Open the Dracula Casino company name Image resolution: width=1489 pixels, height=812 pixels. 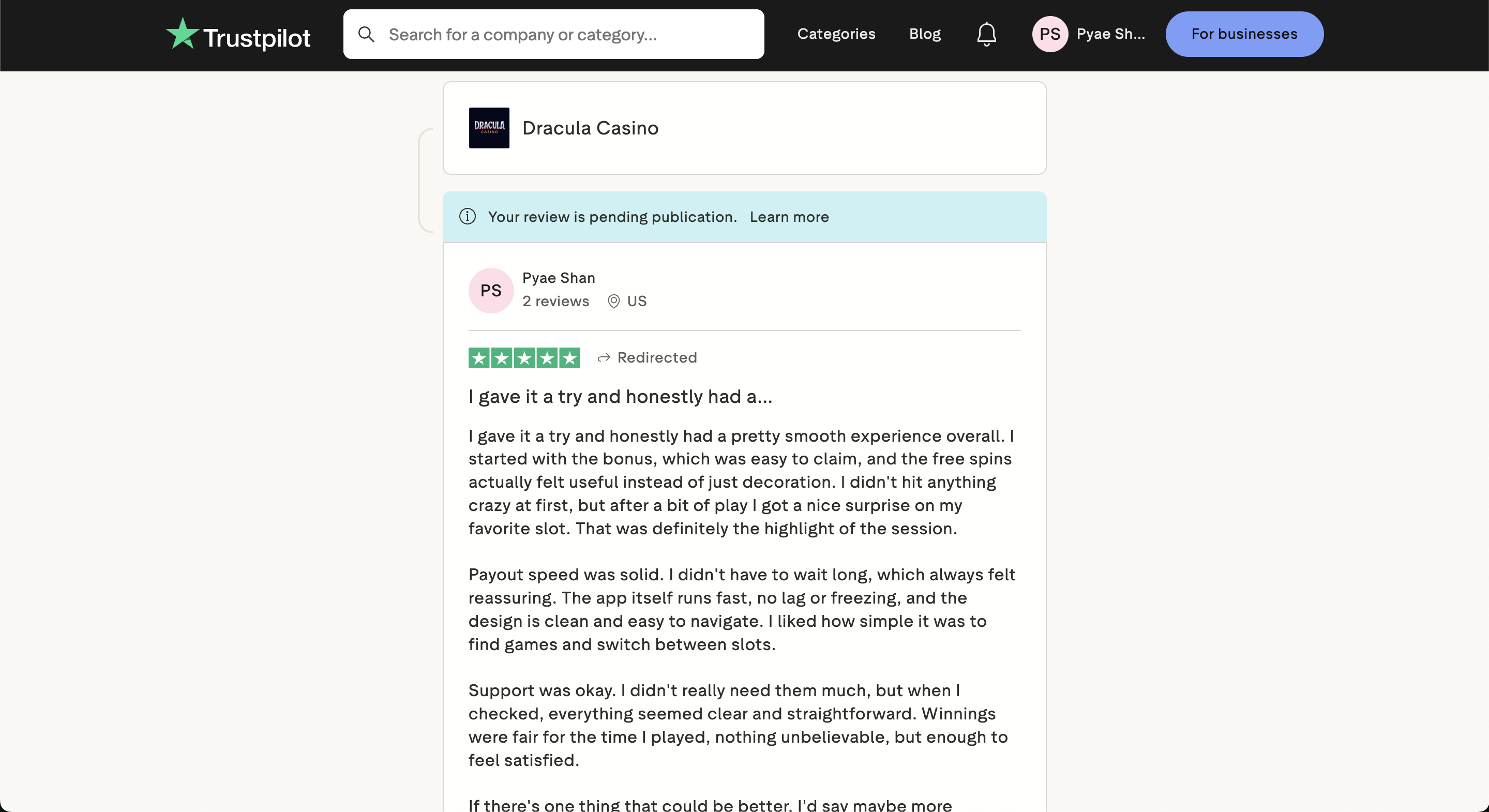(590, 128)
